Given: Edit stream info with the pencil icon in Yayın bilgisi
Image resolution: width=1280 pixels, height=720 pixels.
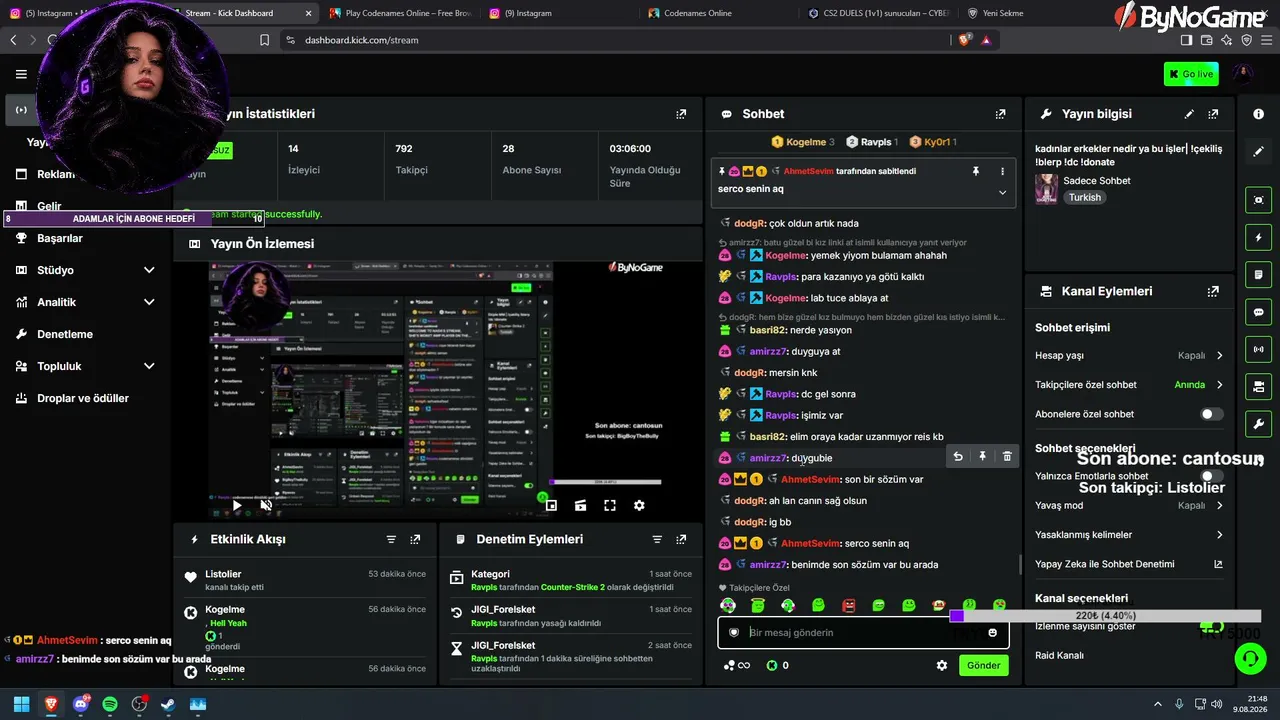Looking at the screenshot, I should pyautogui.click(x=1189, y=114).
